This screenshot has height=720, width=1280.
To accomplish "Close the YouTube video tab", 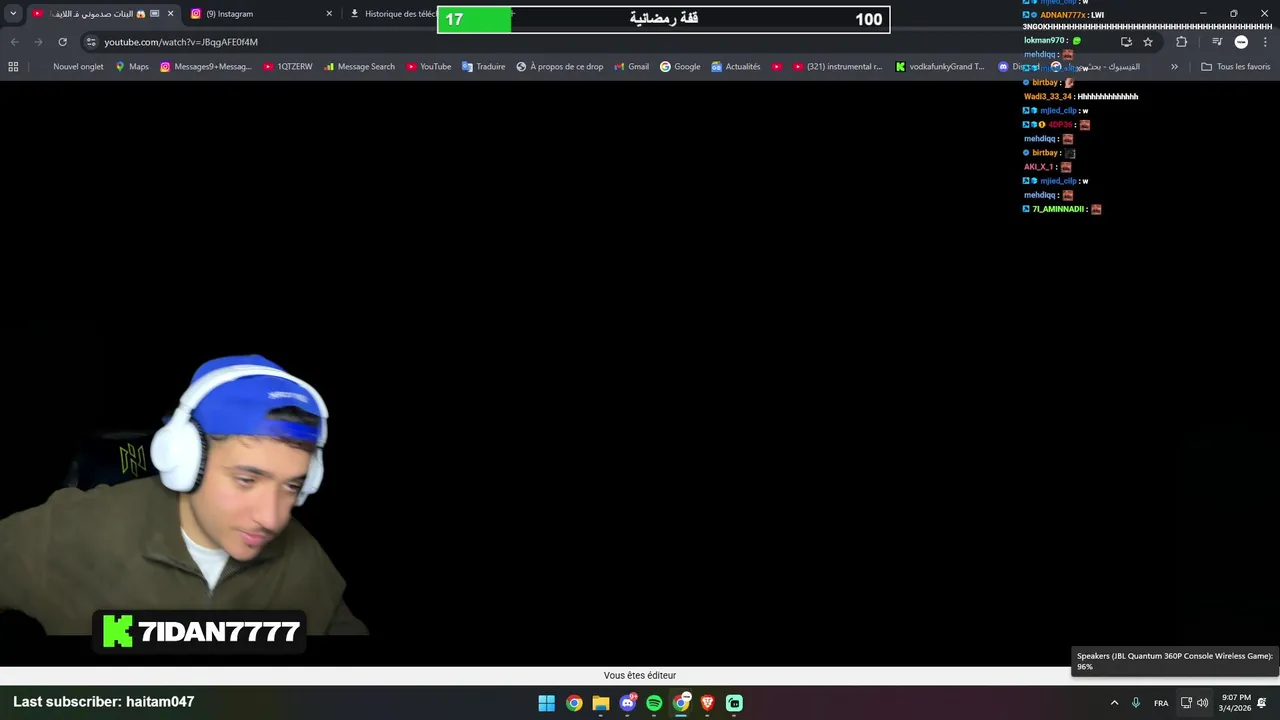I will tap(170, 14).
